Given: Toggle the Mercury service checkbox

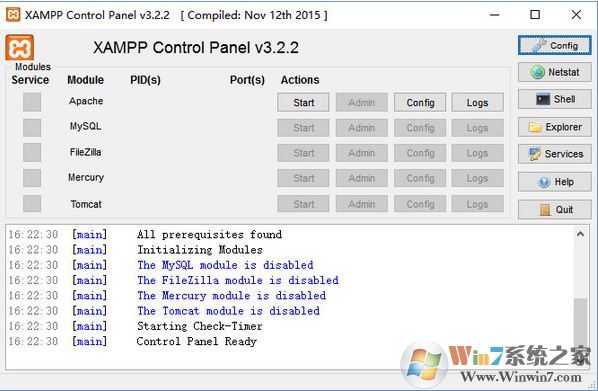Looking at the screenshot, I should pos(32,178).
